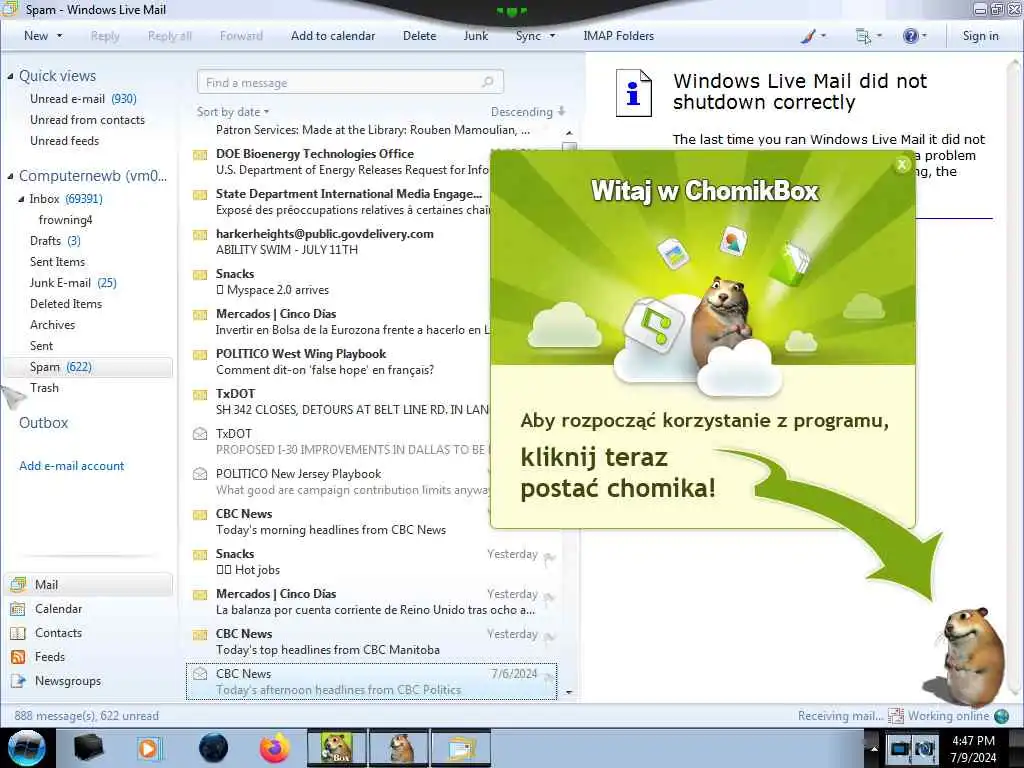Screen dimensions: 1024x768
Task: Open Unread feeds view
Action: click(65, 140)
